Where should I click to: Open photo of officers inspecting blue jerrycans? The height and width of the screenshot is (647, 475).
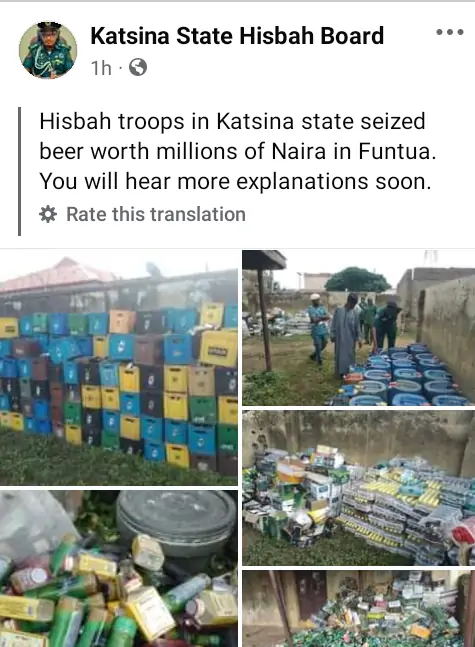click(359, 328)
